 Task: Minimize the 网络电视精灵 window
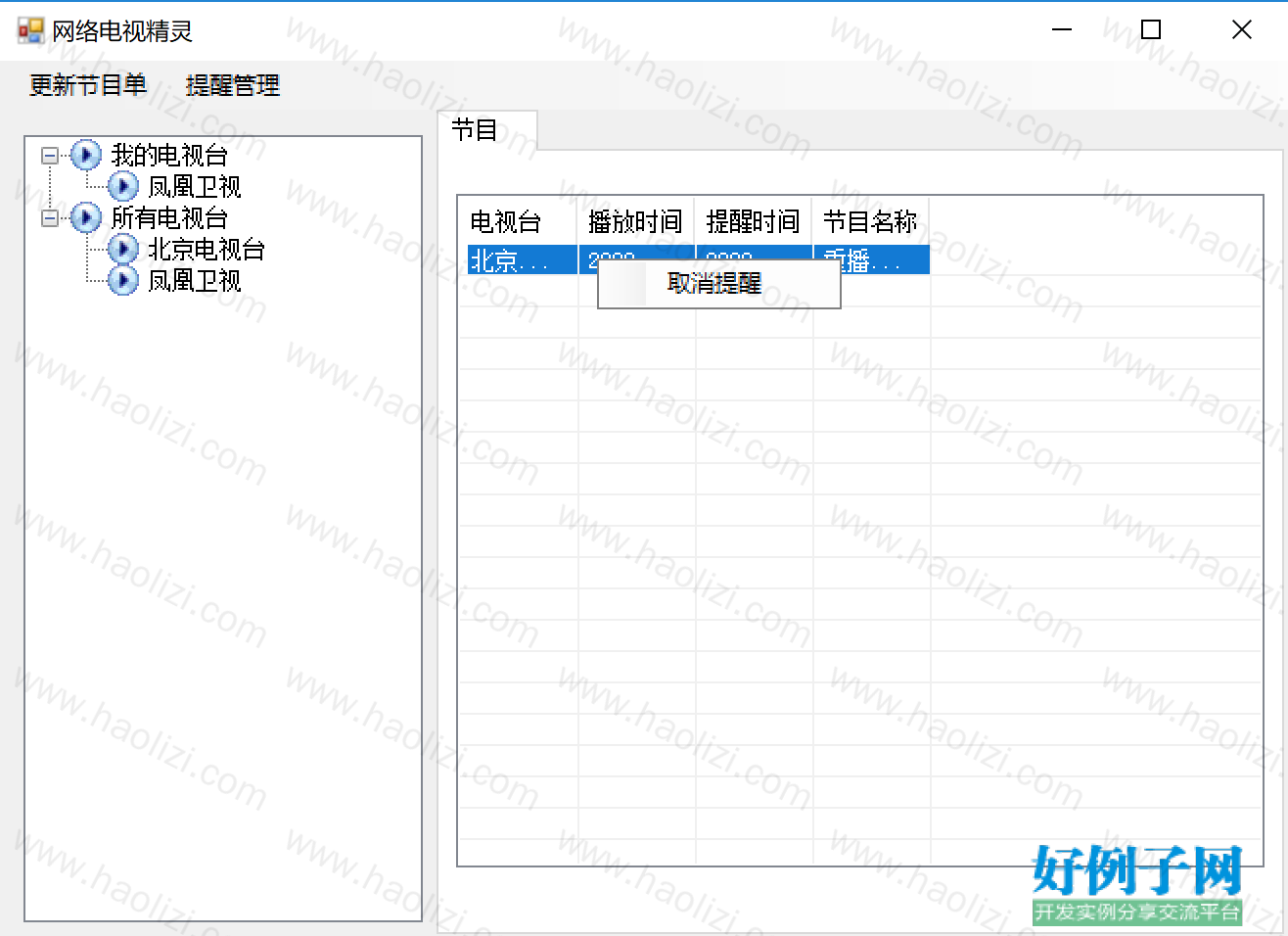click(1062, 30)
